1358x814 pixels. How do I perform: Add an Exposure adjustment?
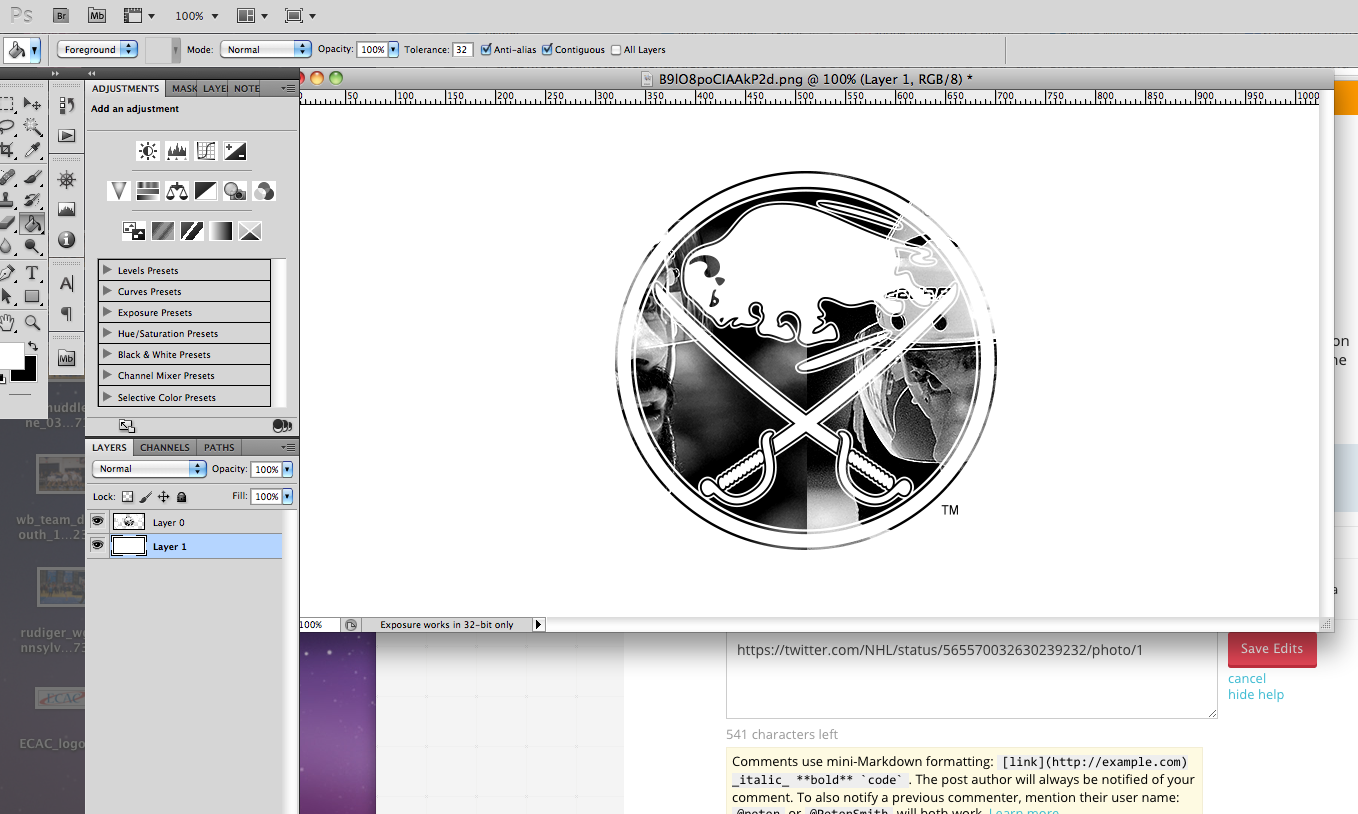tap(235, 151)
